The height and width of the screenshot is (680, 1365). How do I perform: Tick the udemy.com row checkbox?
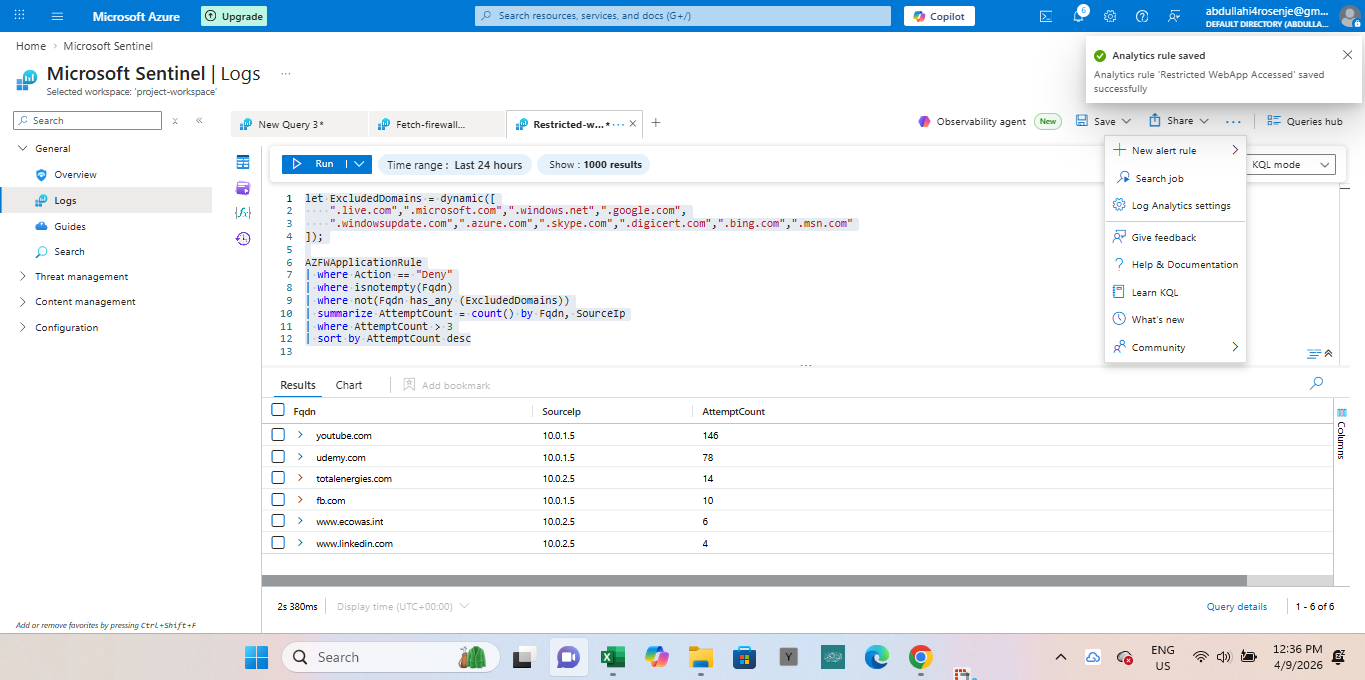pos(278,457)
